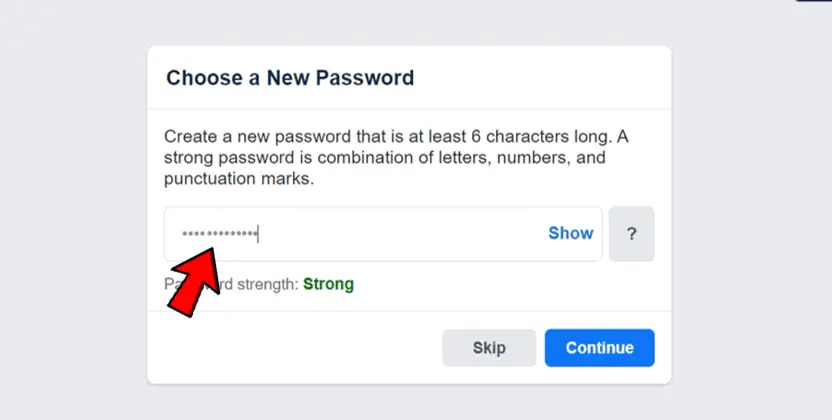Click the green Strong strength indicator

328,284
